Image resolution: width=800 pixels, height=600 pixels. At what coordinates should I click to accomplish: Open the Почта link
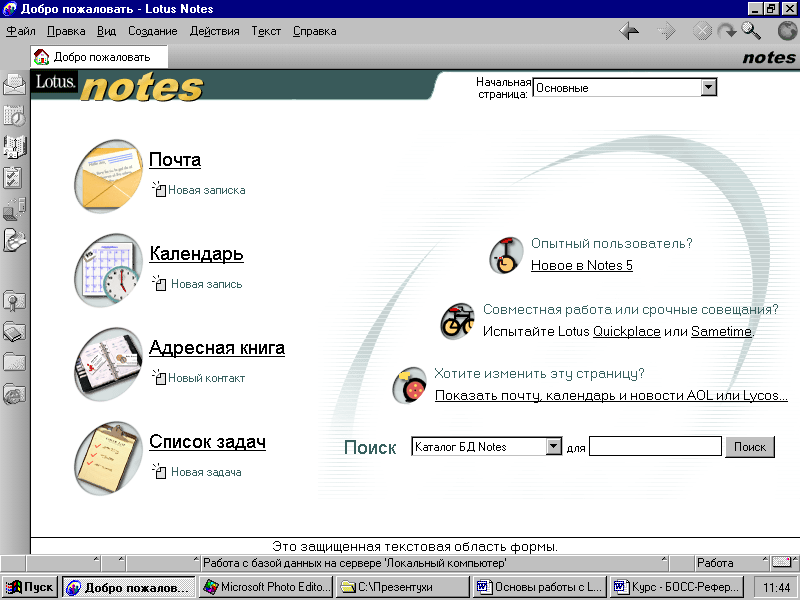[175, 160]
